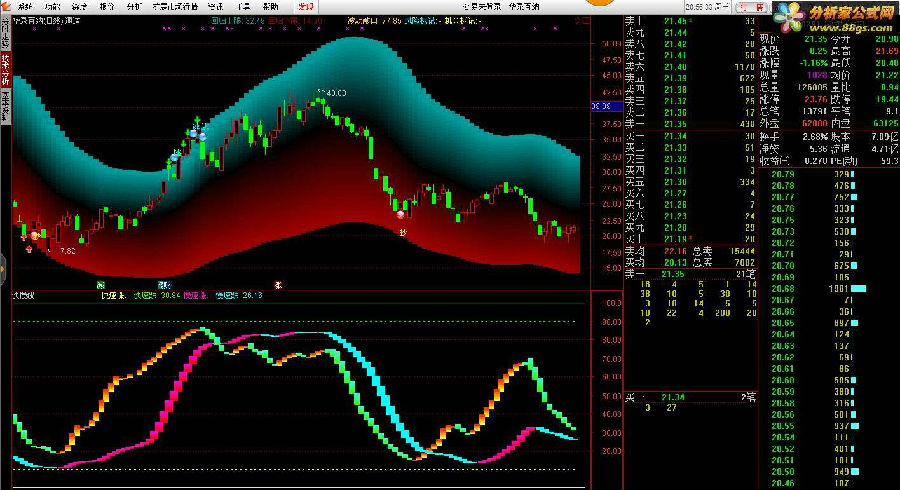This screenshot has height=490, width=900.
Task: Click the blue marker icon below chart
Action: tap(164, 285)
